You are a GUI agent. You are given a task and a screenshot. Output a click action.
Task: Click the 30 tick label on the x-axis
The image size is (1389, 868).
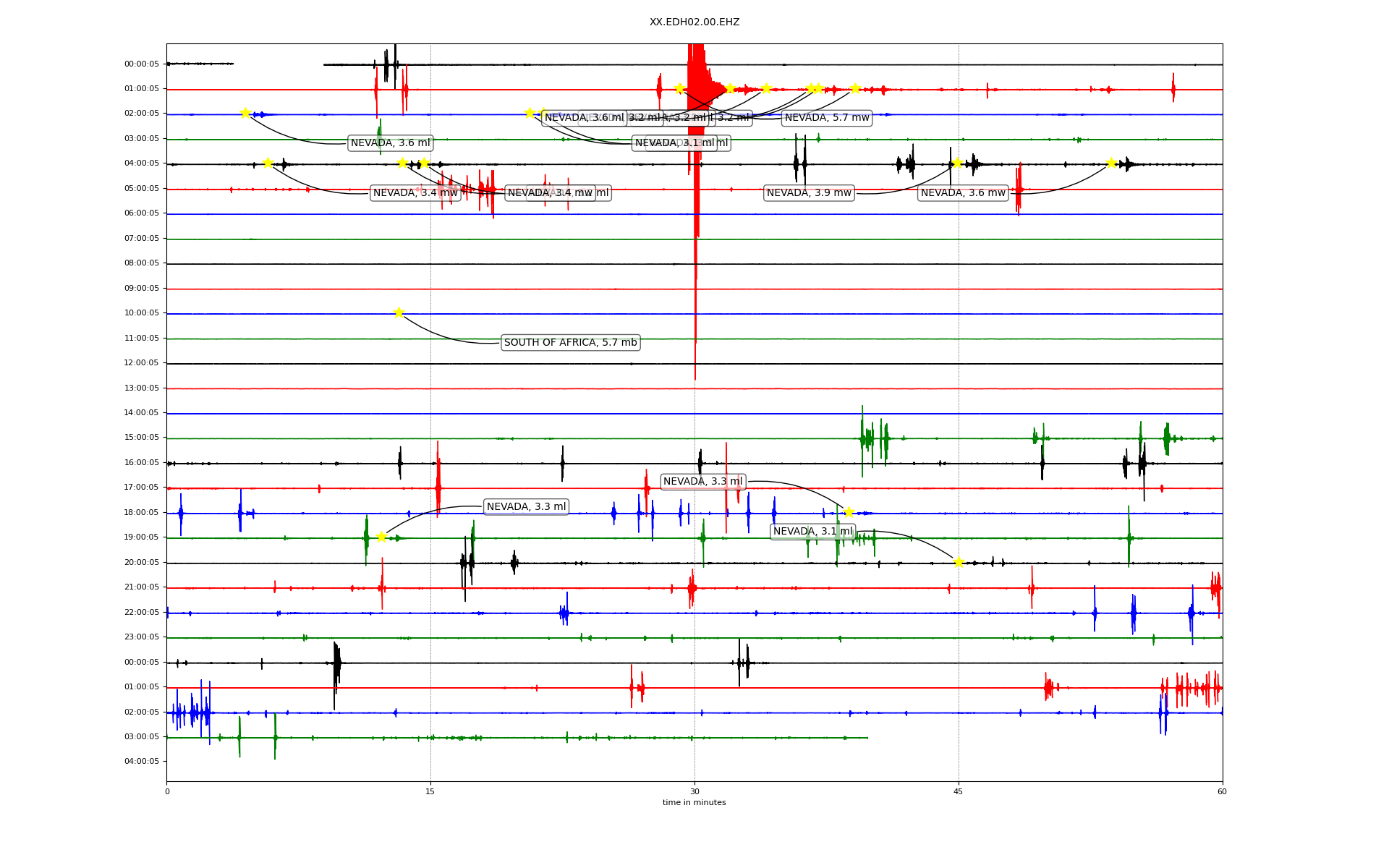[694, 791]
